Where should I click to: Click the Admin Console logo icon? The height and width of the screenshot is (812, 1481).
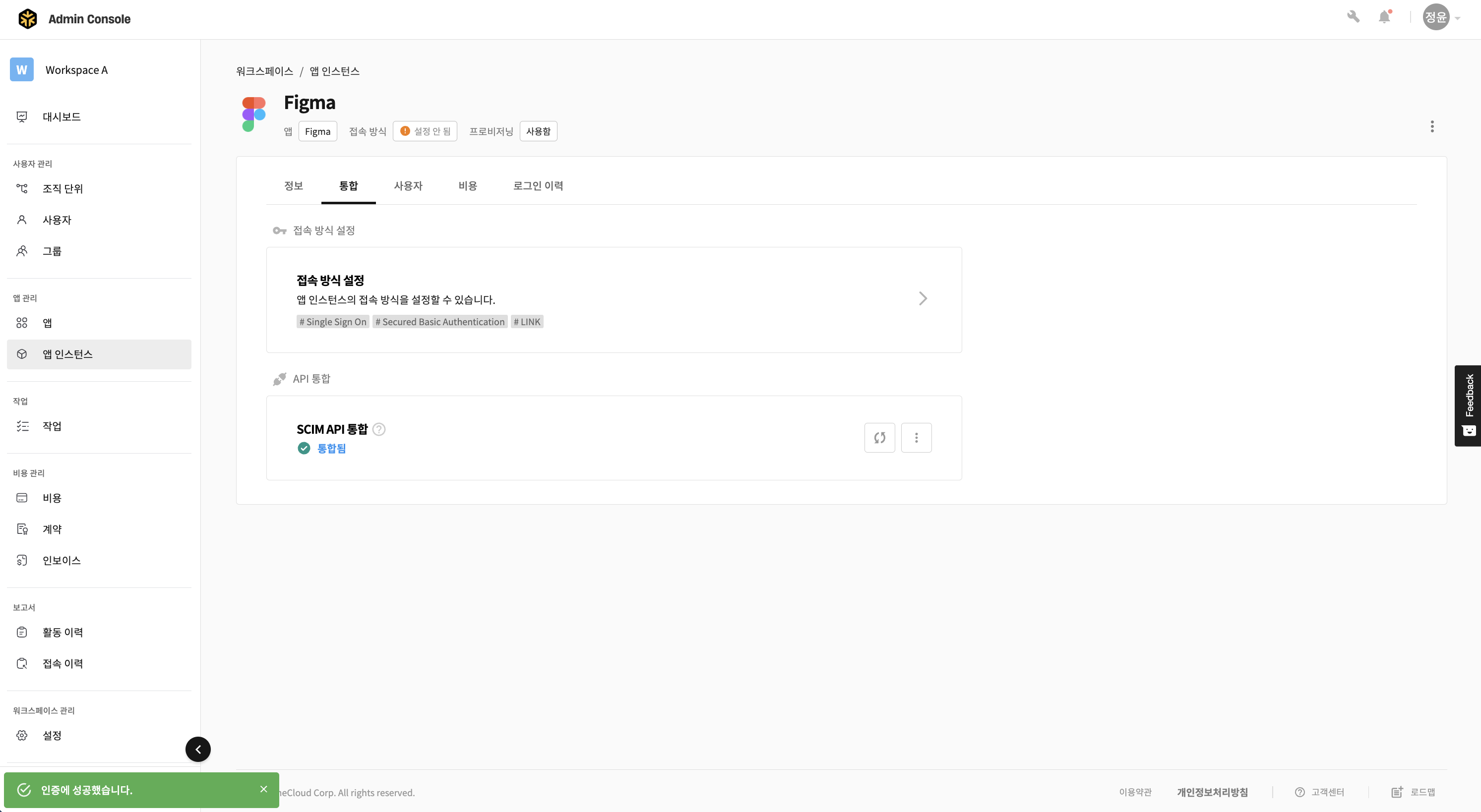[x=28, y=19]
